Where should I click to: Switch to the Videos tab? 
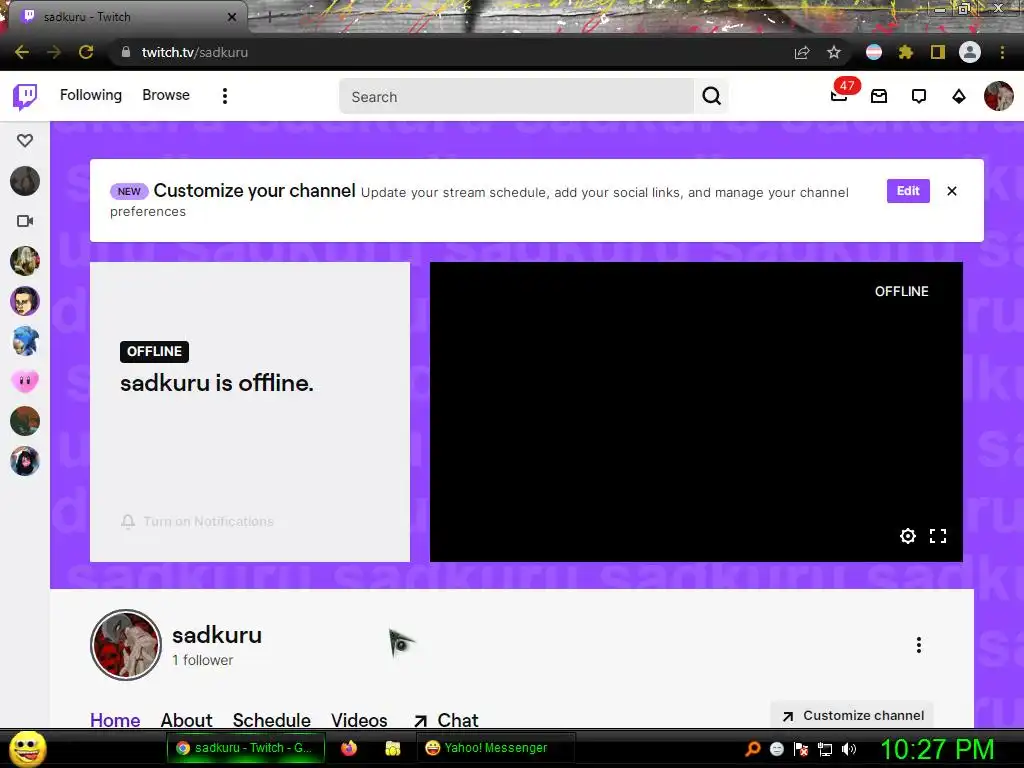[x=359, y=720]
